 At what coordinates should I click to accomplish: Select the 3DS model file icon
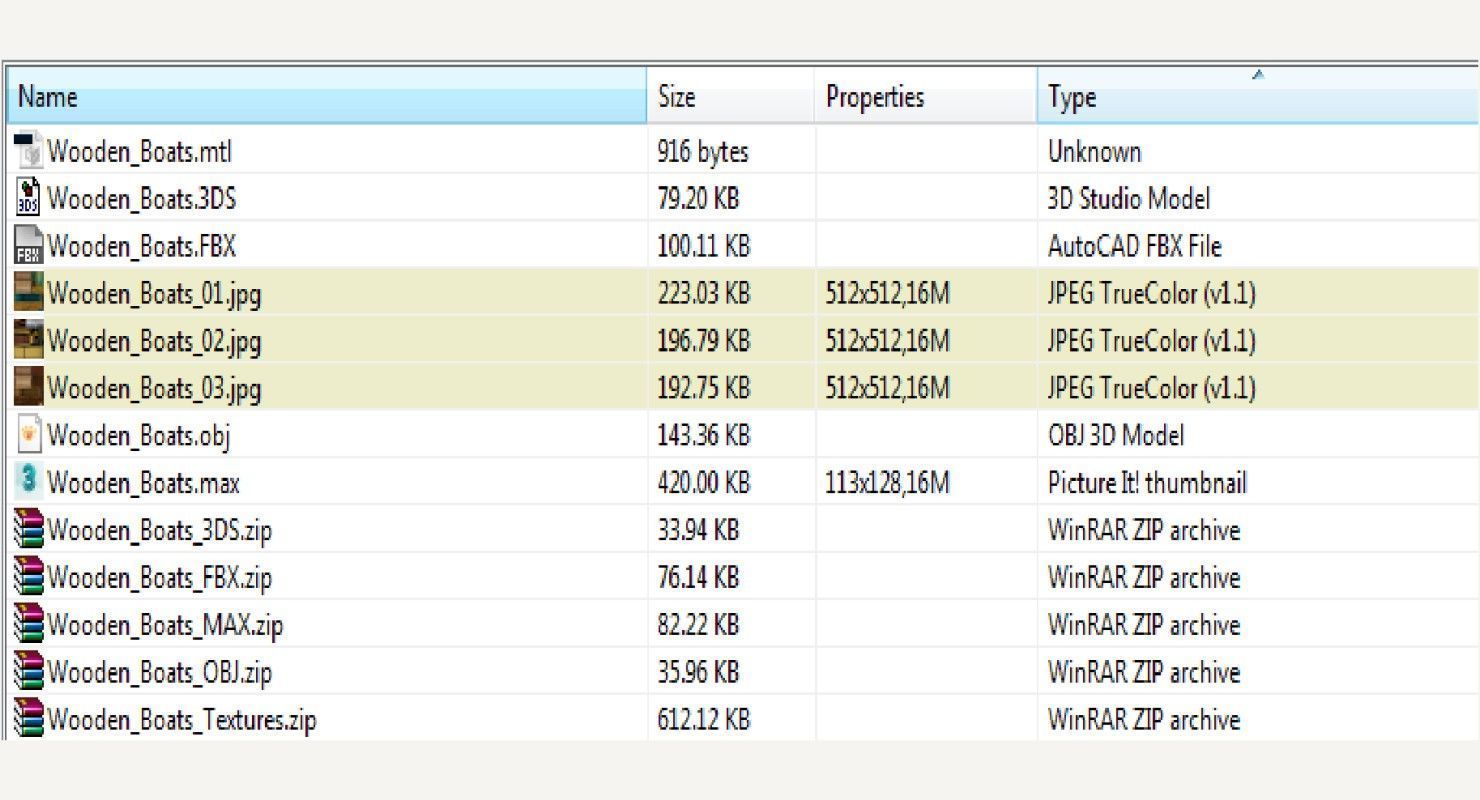click(29, 198)
